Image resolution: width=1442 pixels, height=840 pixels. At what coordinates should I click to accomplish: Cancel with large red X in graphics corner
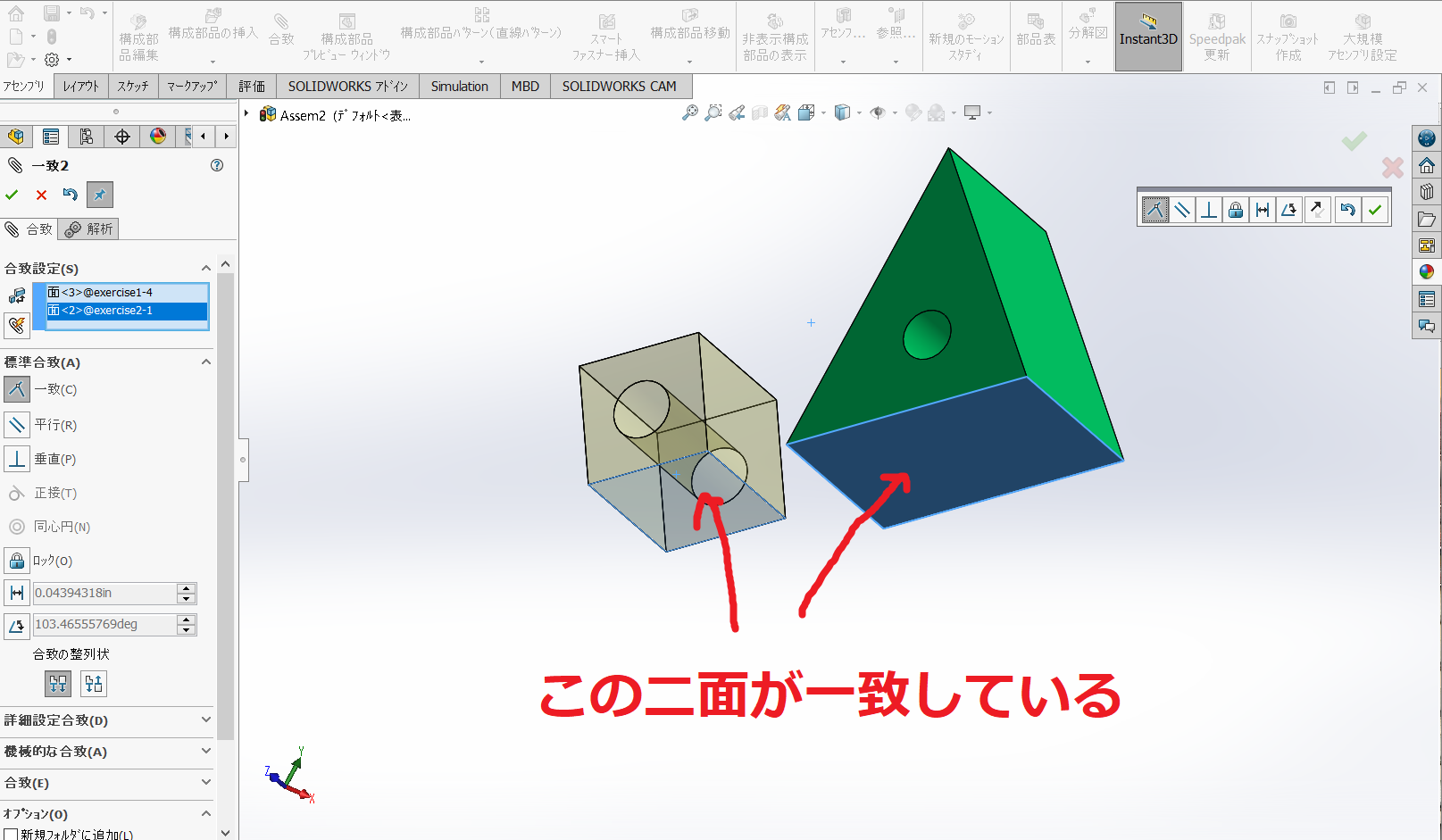click(1392, 167)
